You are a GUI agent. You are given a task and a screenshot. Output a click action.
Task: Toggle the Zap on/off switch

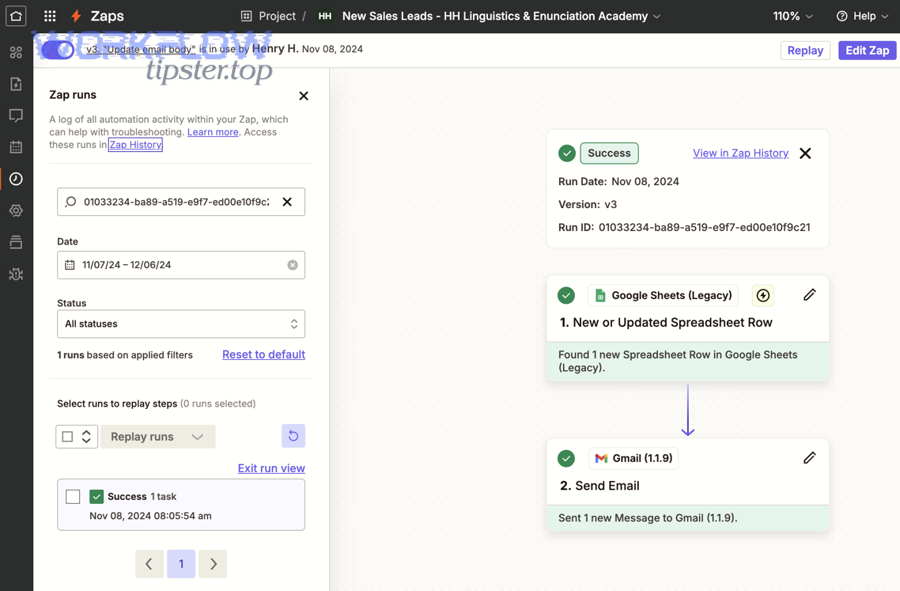tap(58, 49)
